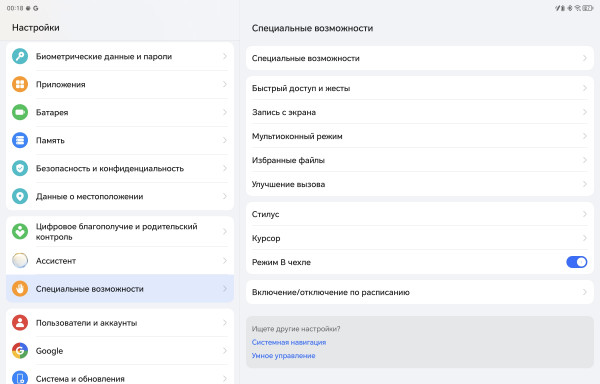The width and height of the screenshot is (600, 384).
Task: Open chevron on Батарея row
Action: 225,112
